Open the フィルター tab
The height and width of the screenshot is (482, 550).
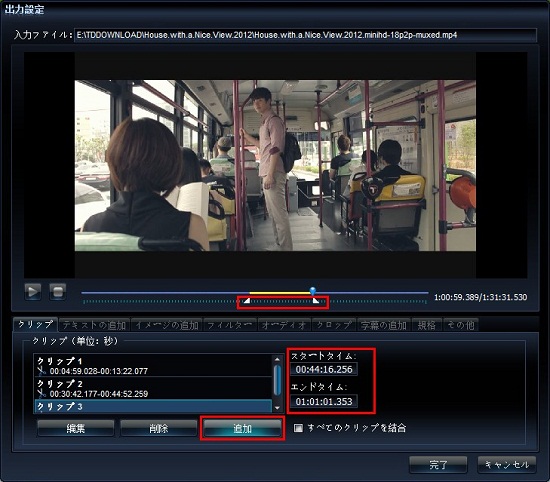[230, 325]
